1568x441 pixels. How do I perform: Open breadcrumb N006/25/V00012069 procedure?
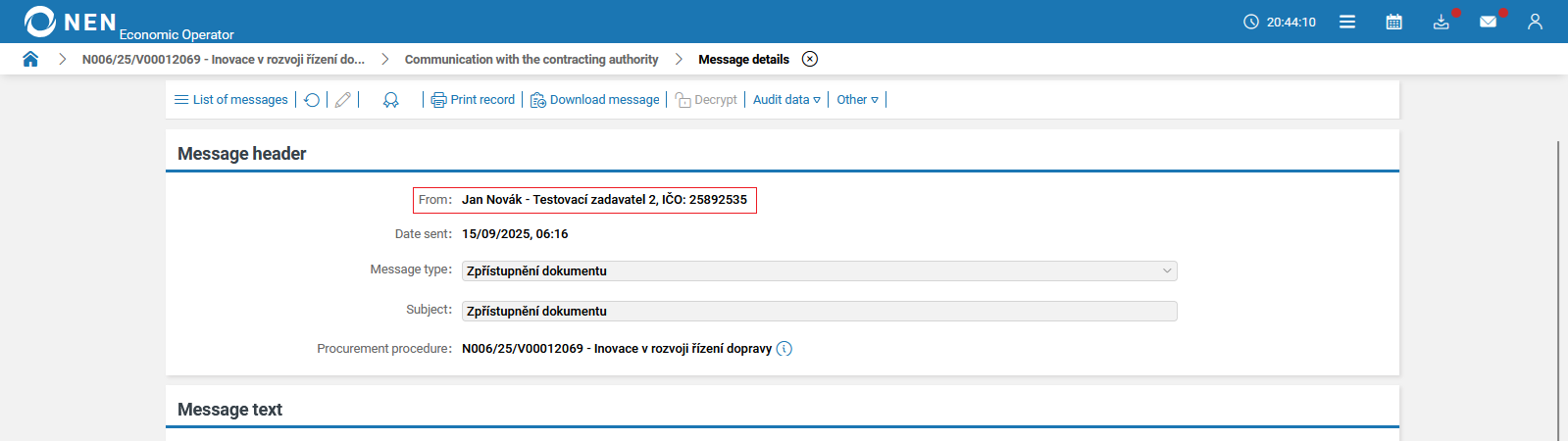pos(224,60)
